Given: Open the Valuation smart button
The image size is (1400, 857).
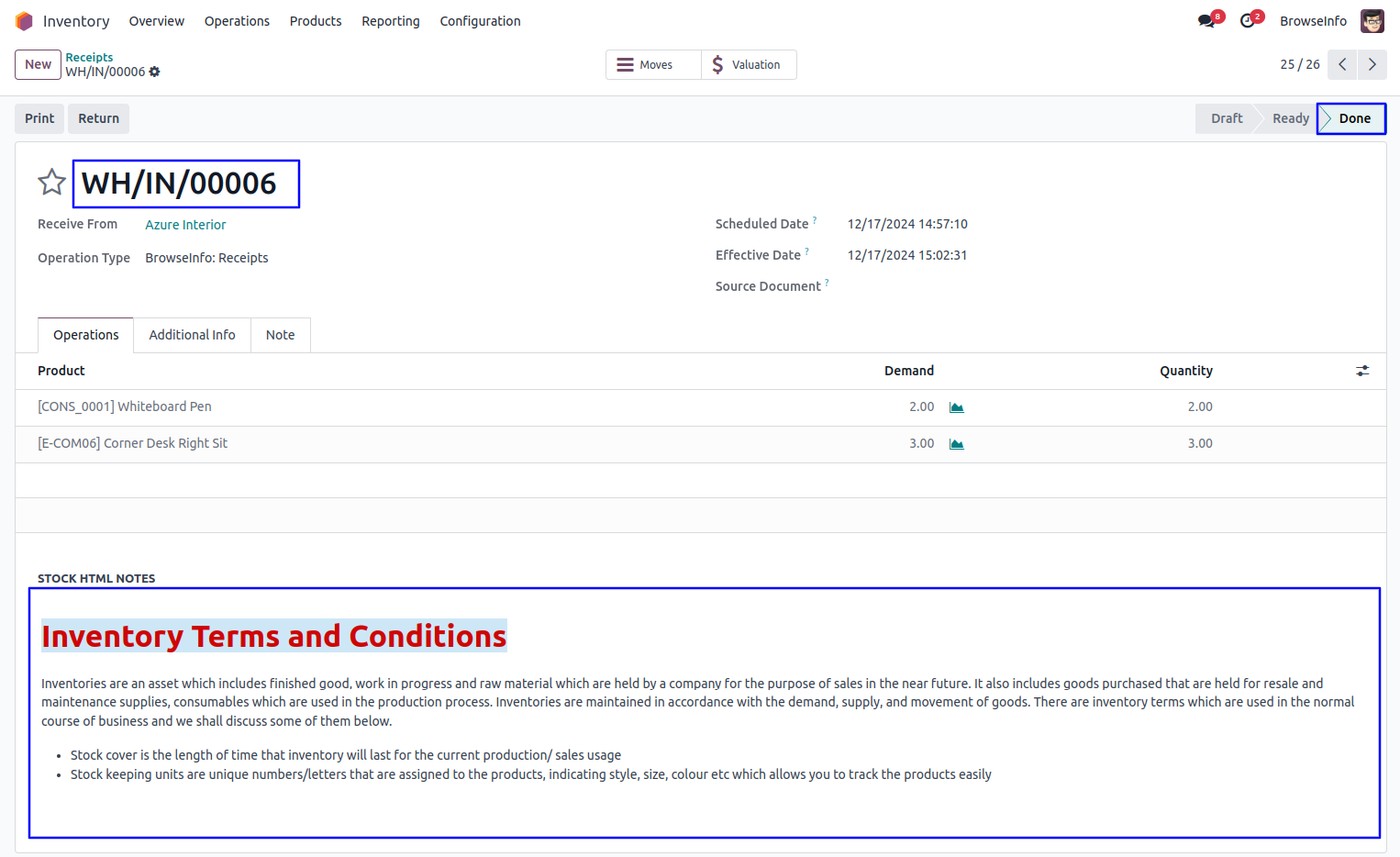Looking at the screenshot, I should (x=748, y=64).
